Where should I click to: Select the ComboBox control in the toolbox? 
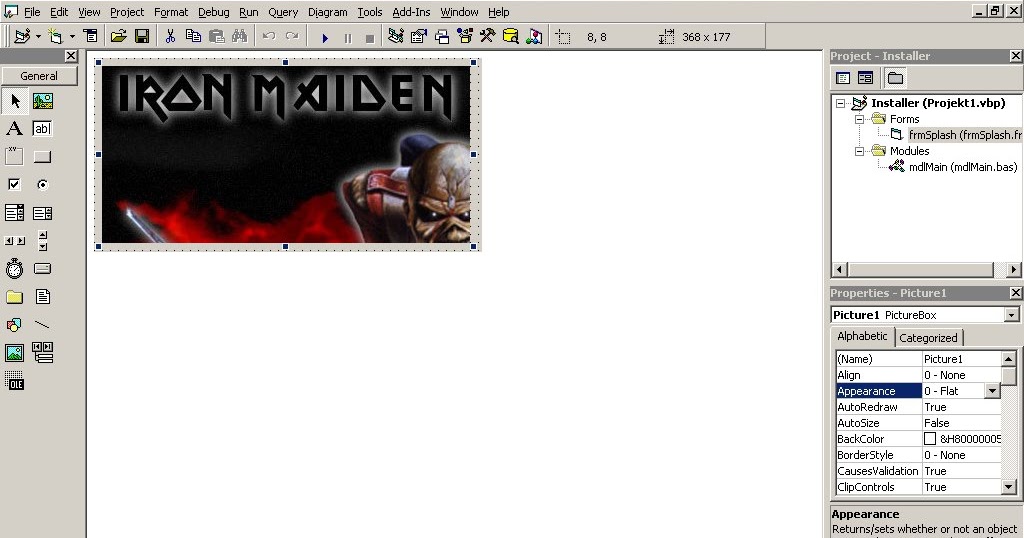click(14, 213)
